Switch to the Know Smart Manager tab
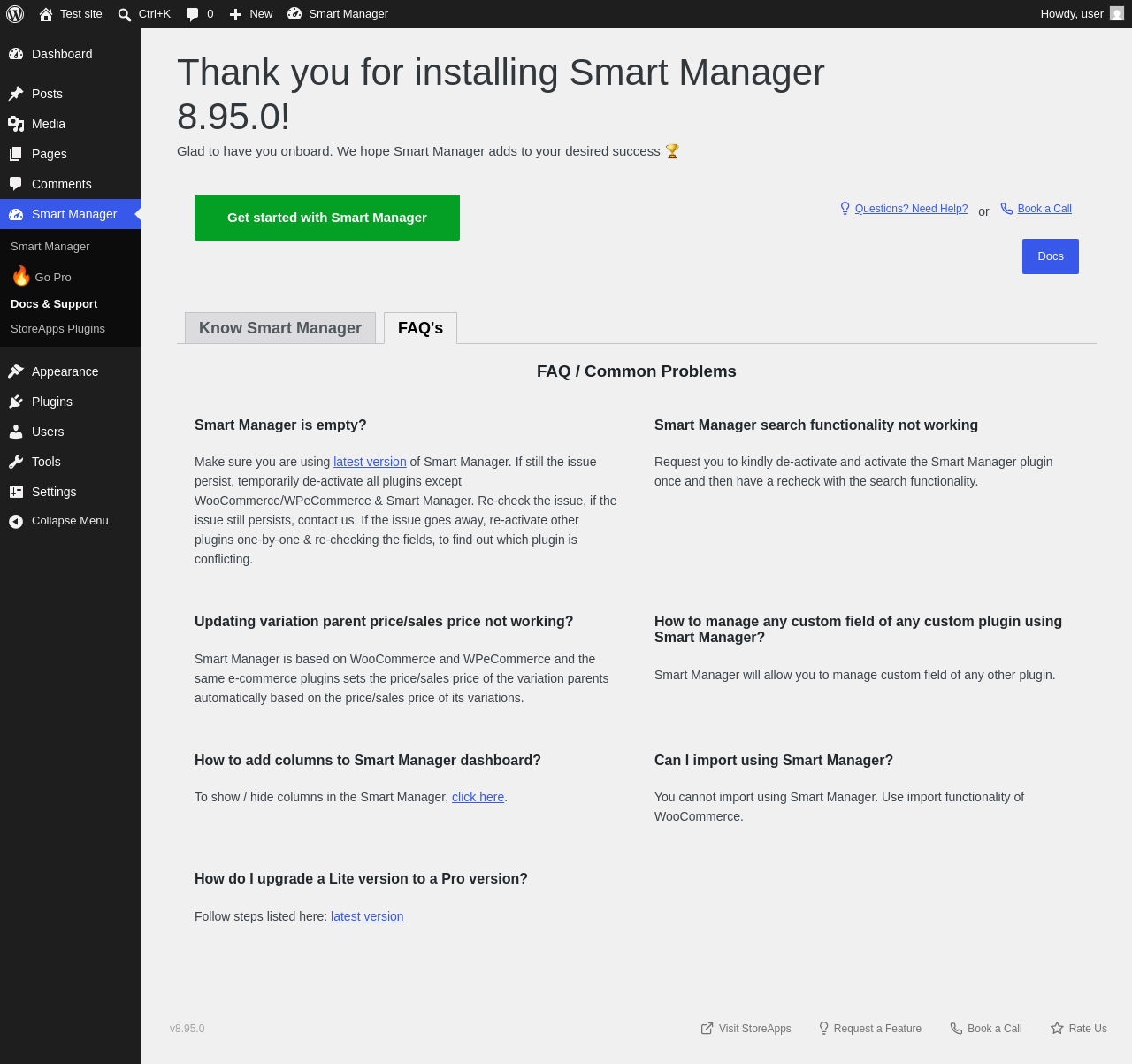The image size is (1132, 1064). pyautogui.click(x=280, y=328)
